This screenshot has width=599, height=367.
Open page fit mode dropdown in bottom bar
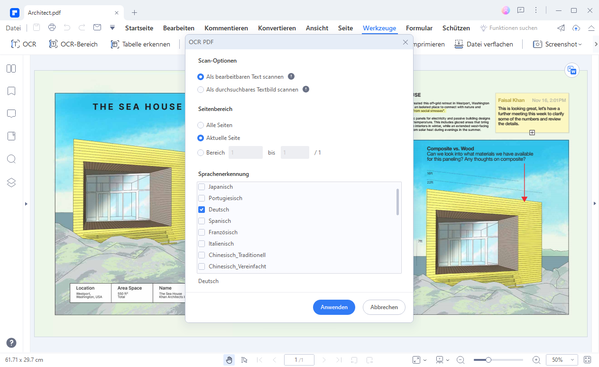pos(419,360)
